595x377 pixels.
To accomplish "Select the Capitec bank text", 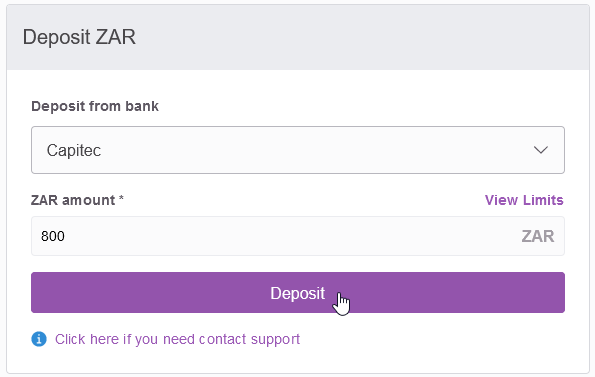I will point(74,151).
